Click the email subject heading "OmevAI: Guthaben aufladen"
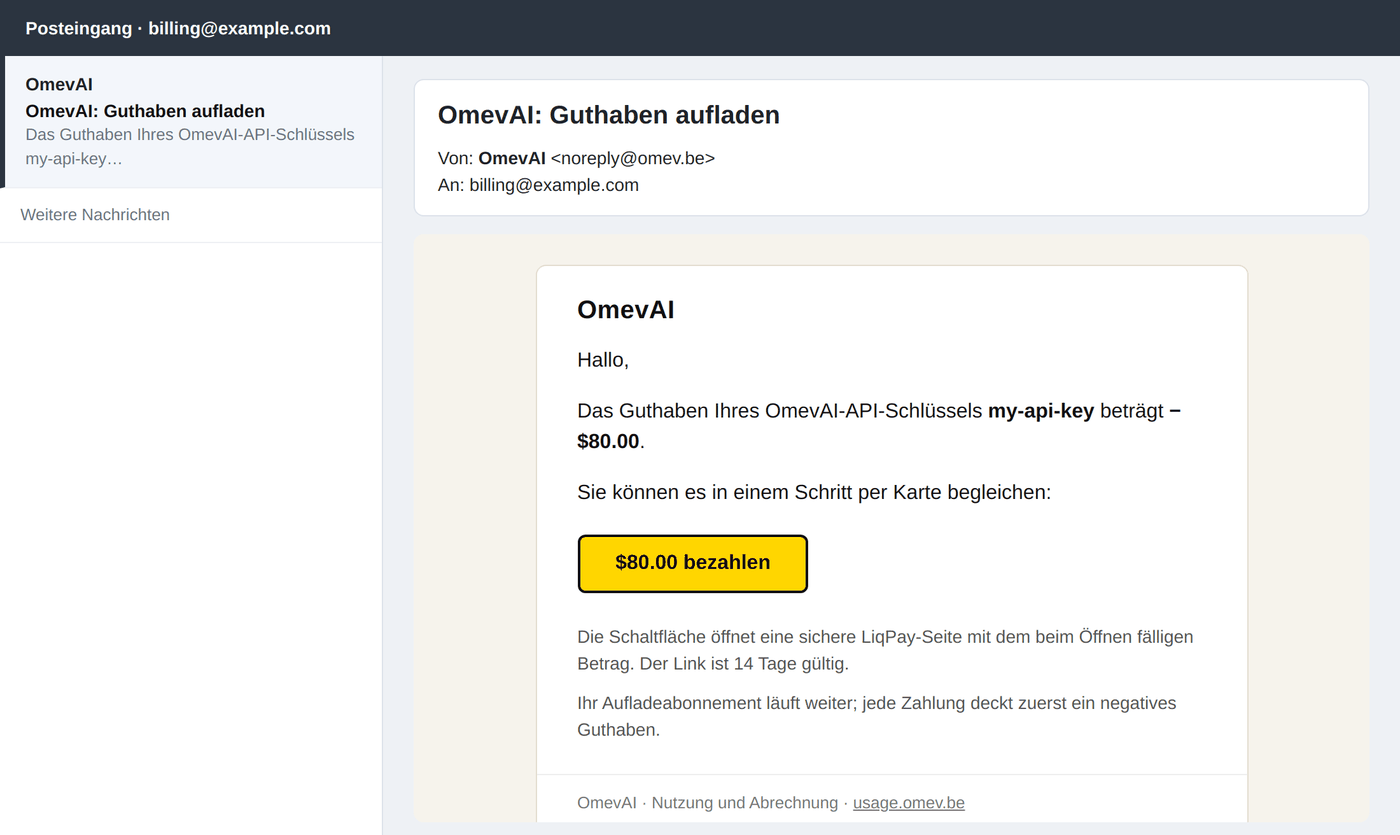Viewport: 1400px width, 835px height. 609,115
